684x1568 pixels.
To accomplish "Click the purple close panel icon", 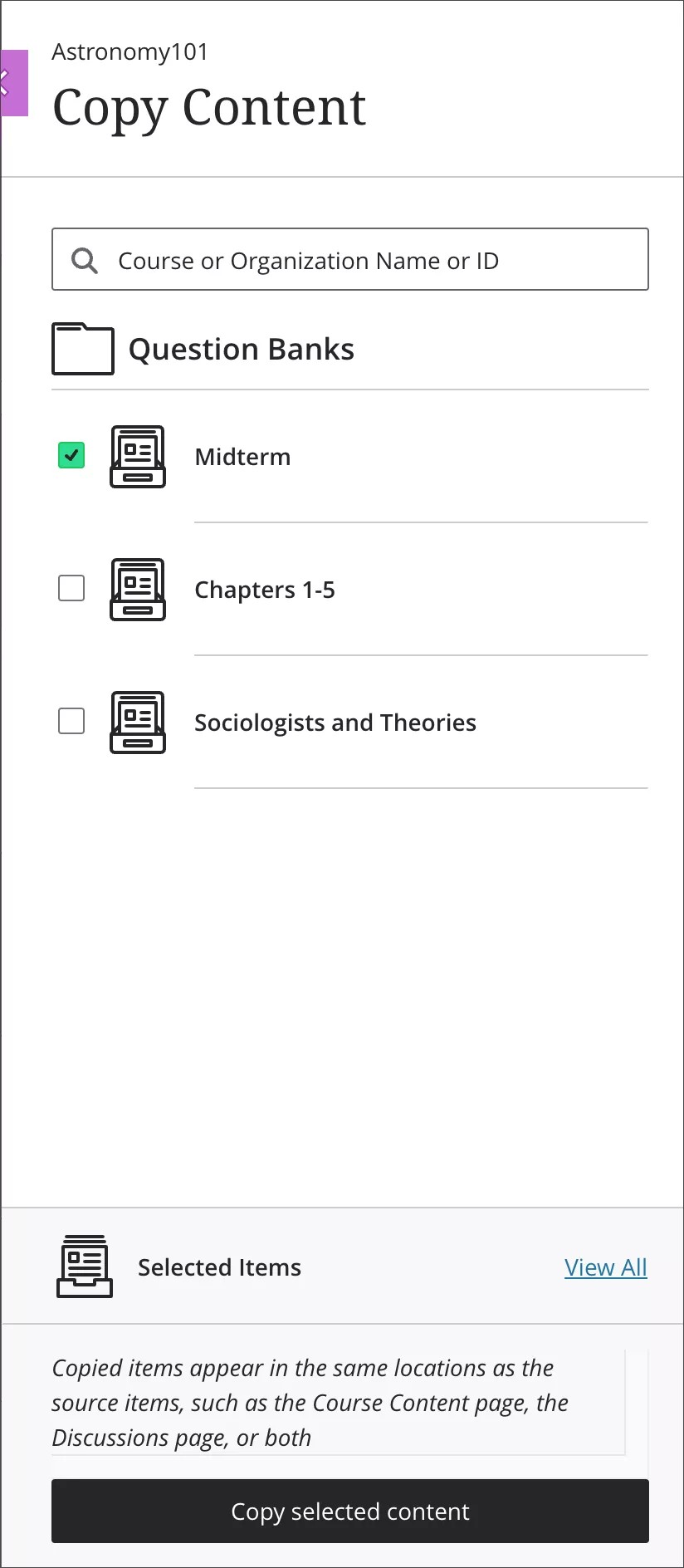I will pyautogui.click(x=13, y=83).
